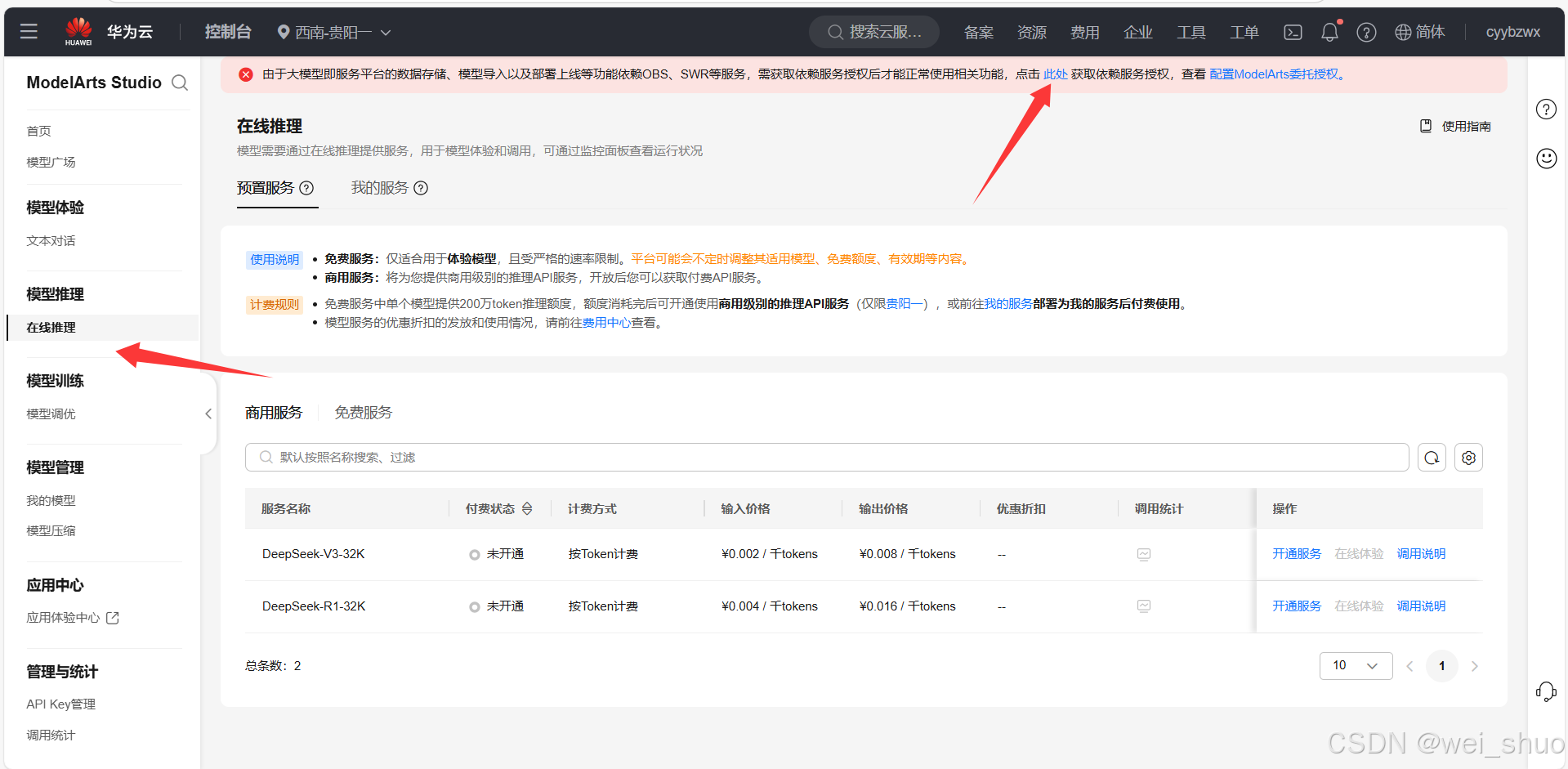
Task: Click the 搜索云服 search field in header
Action: coord(874,32)
